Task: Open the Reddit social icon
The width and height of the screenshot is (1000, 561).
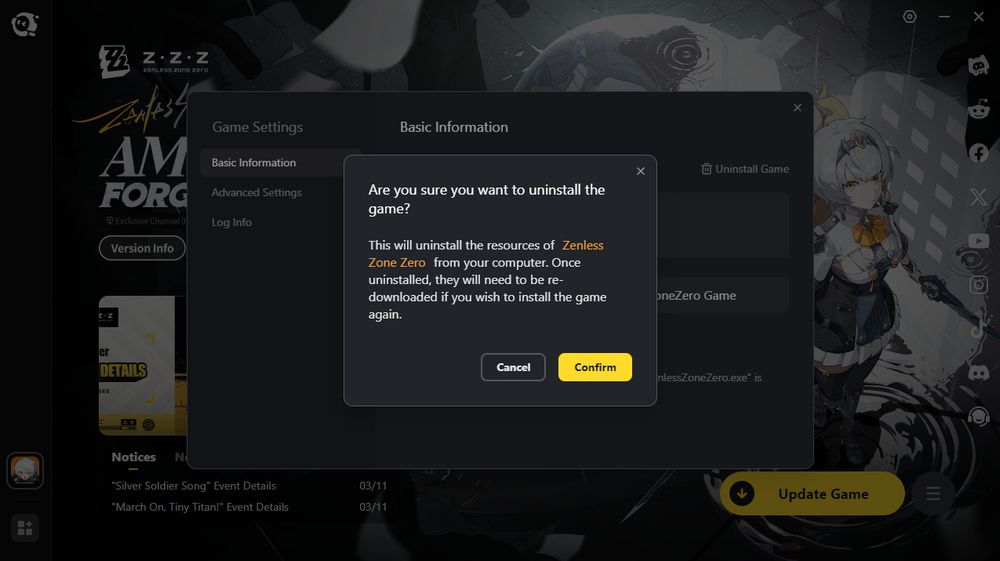Action: [x=978, y=110]
